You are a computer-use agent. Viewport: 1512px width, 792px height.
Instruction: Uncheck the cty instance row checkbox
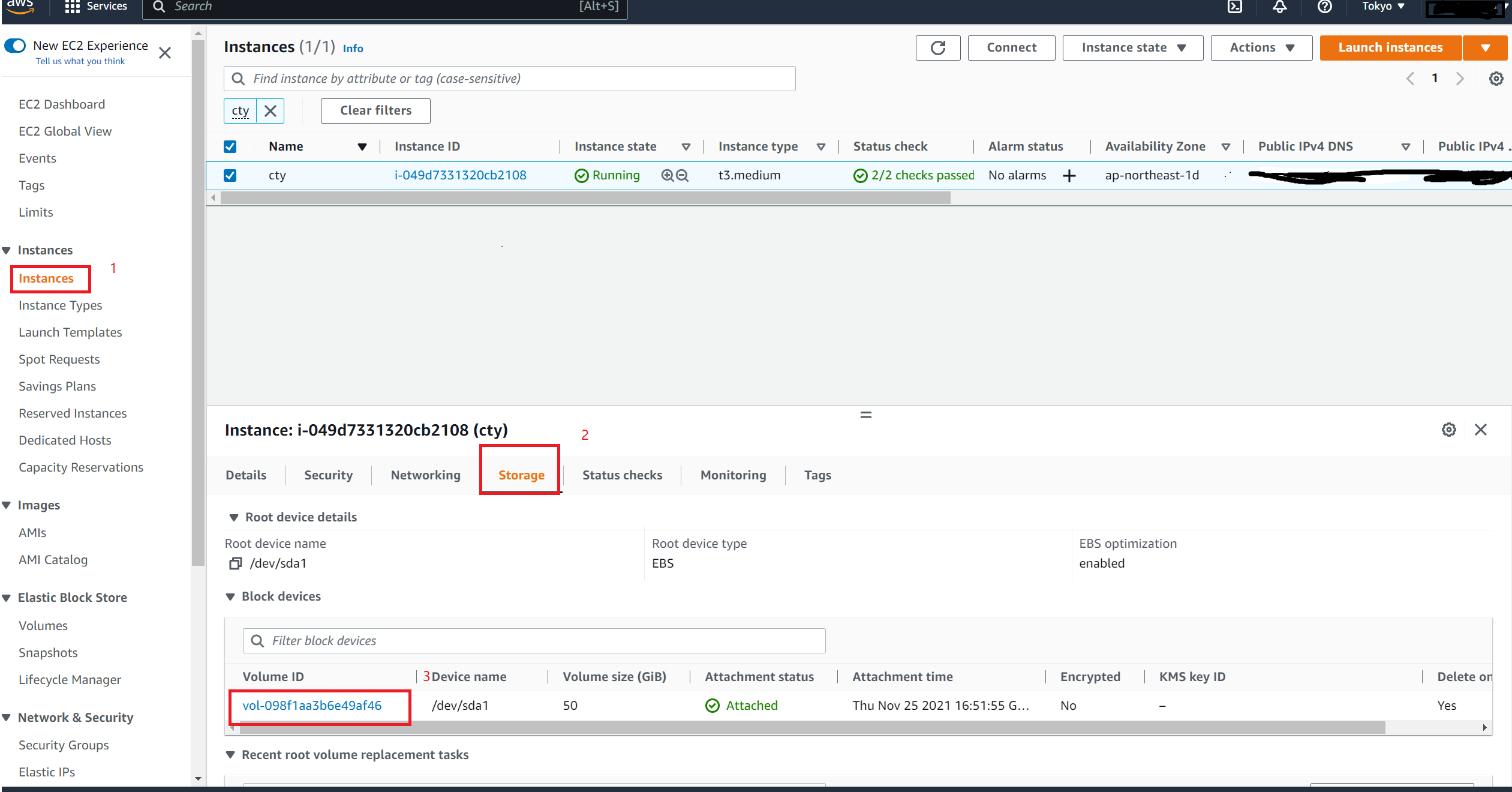pos(230,175)
